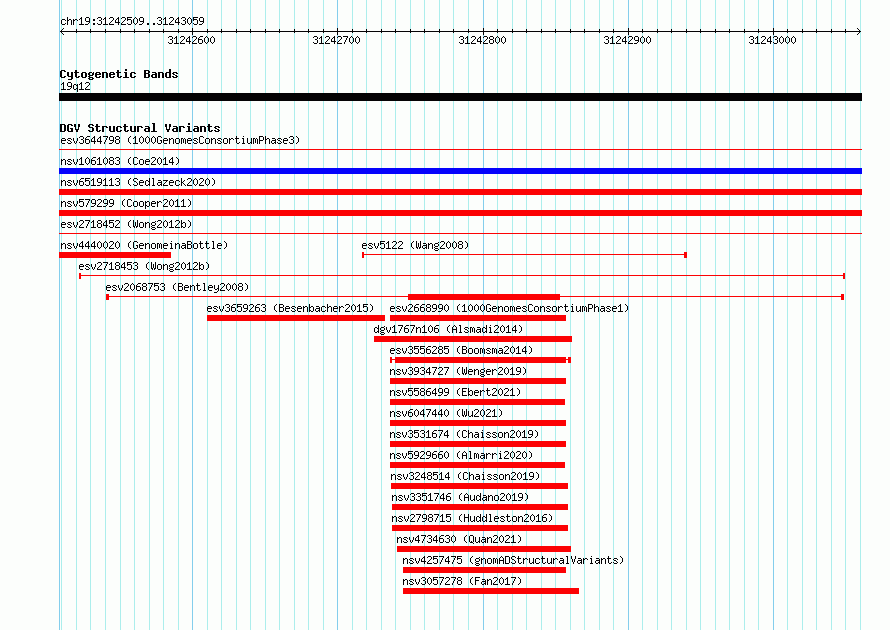Select nsv3057278 Fan2017 label
The image size is (890, 630).
462,581
